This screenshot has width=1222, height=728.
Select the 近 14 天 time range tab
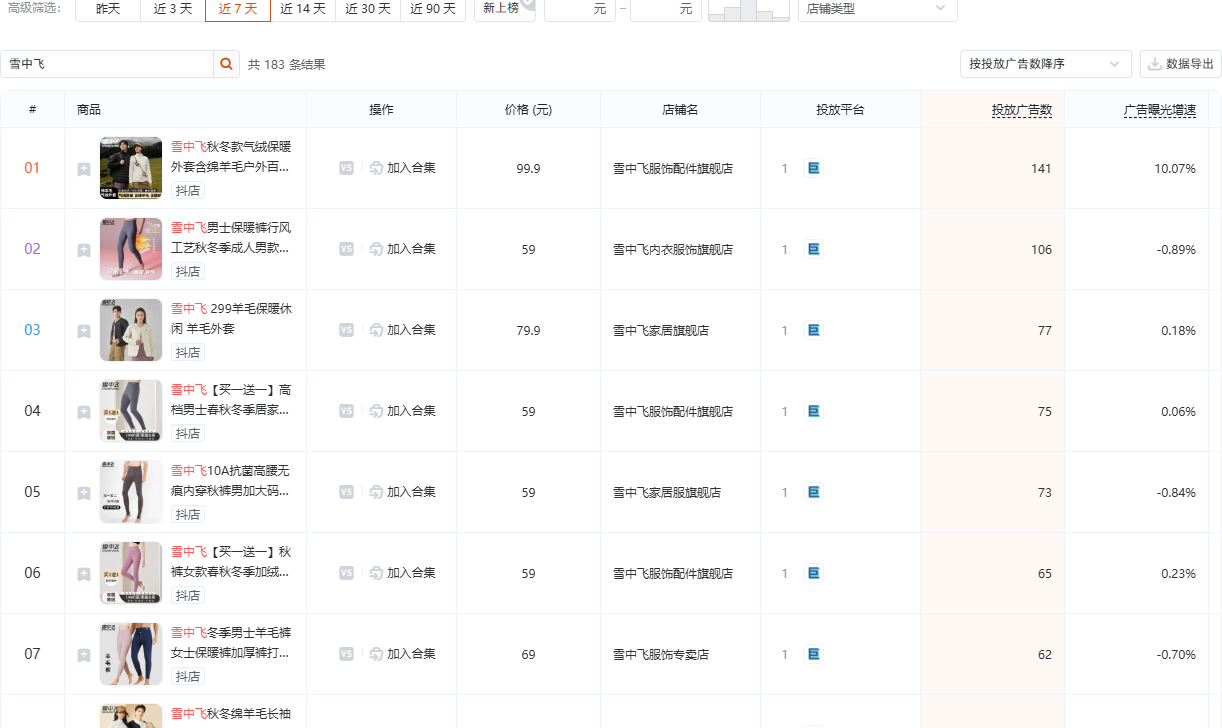coord(303,9)
